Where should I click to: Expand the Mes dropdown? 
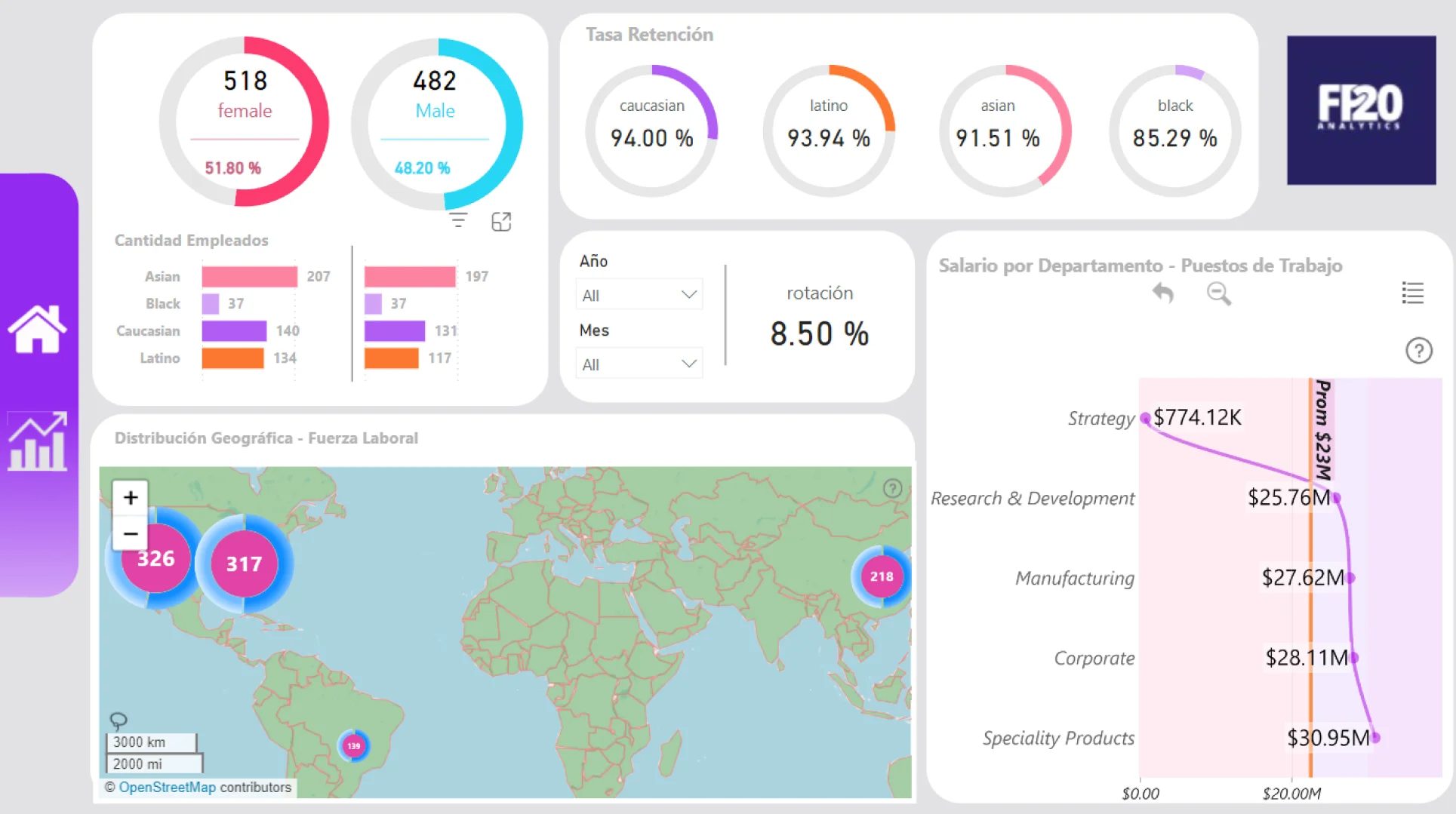(x=639, y=364)
